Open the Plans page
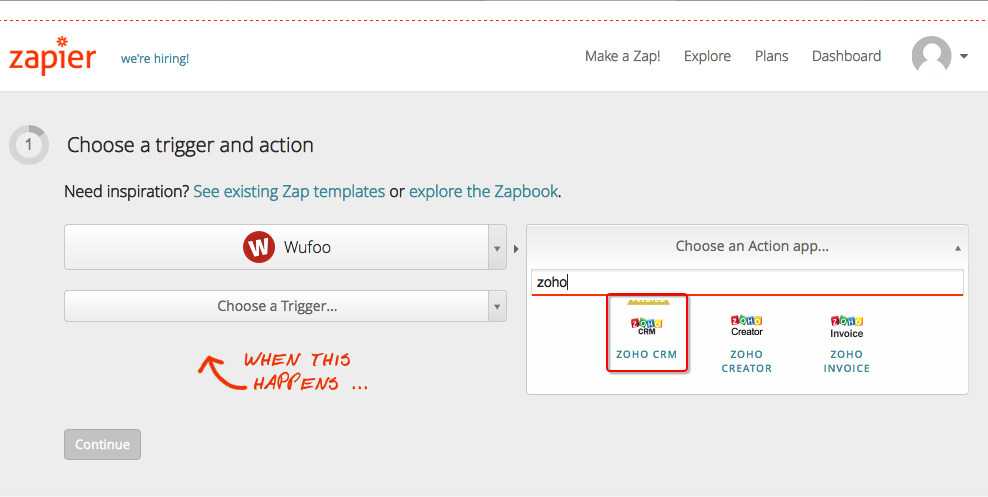The image size is (988, 497). (x=771, y=56)
